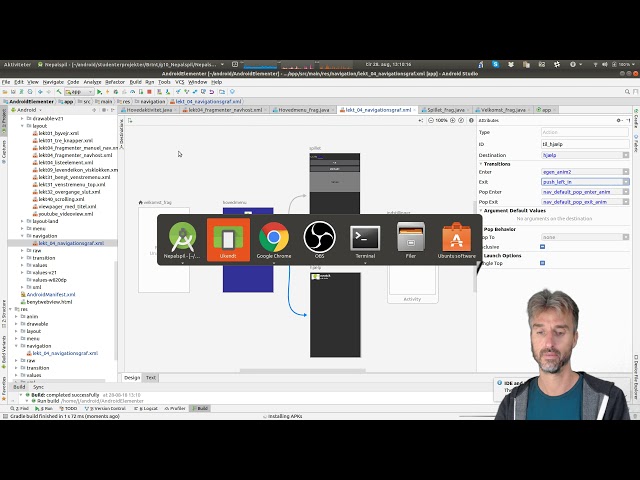The width and height of the screenshot is (640, 480).
Task: Switch to OBS in app switcher
Action: [320, 240]
